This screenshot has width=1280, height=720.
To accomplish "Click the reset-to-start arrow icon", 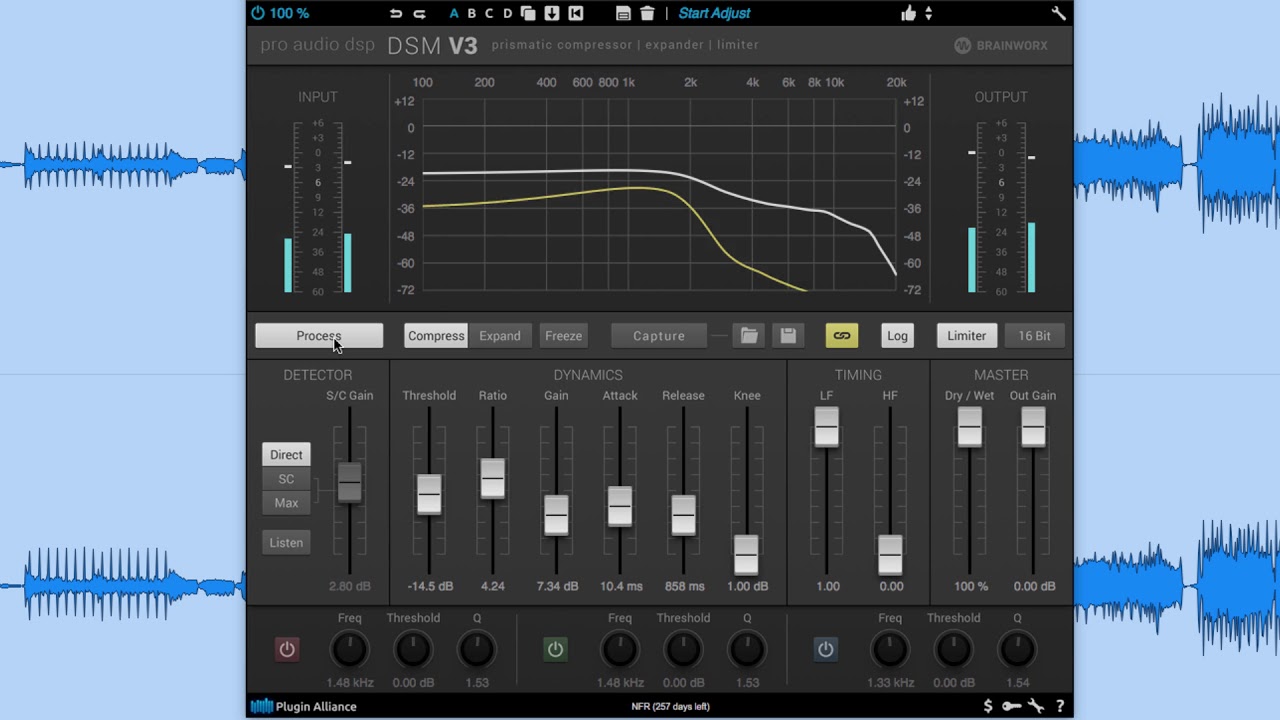I will [x=575, y=13].
